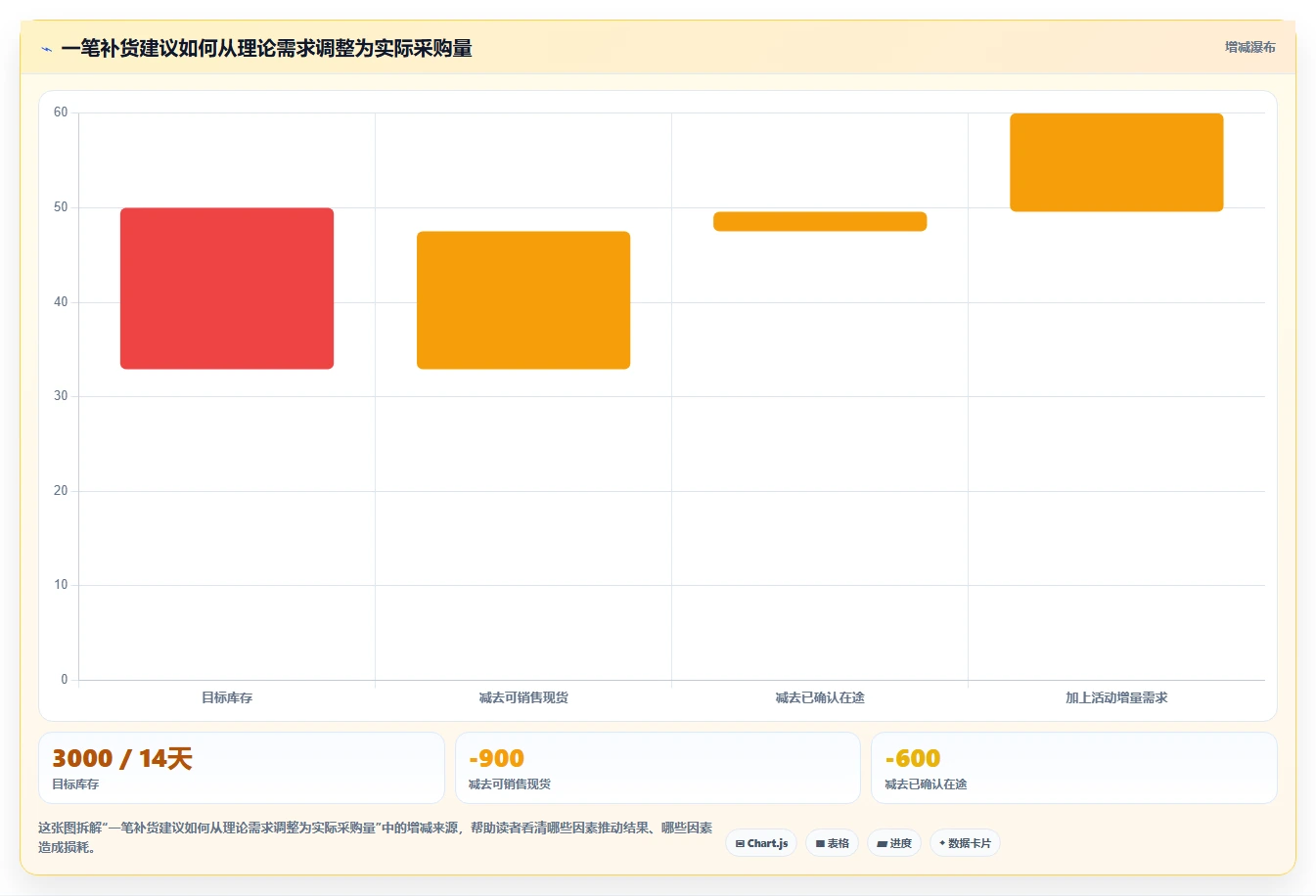Select the 表格 tag chip
The width and height of the screenshot is (1316, 896).
832,843
